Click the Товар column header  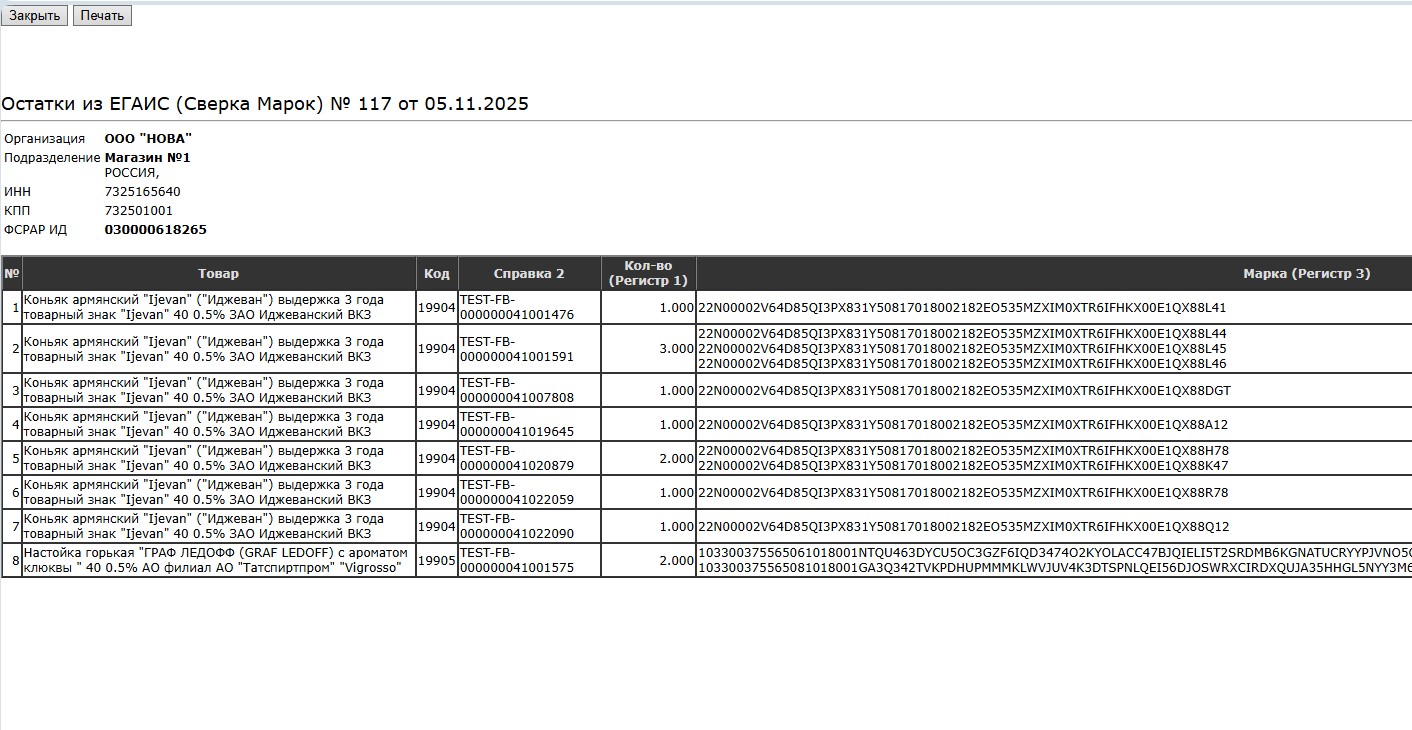[x=218, y=273]
